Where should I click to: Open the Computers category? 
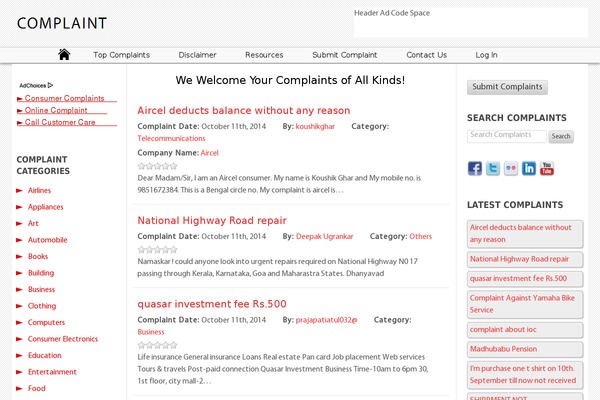(x=46, y=322)
